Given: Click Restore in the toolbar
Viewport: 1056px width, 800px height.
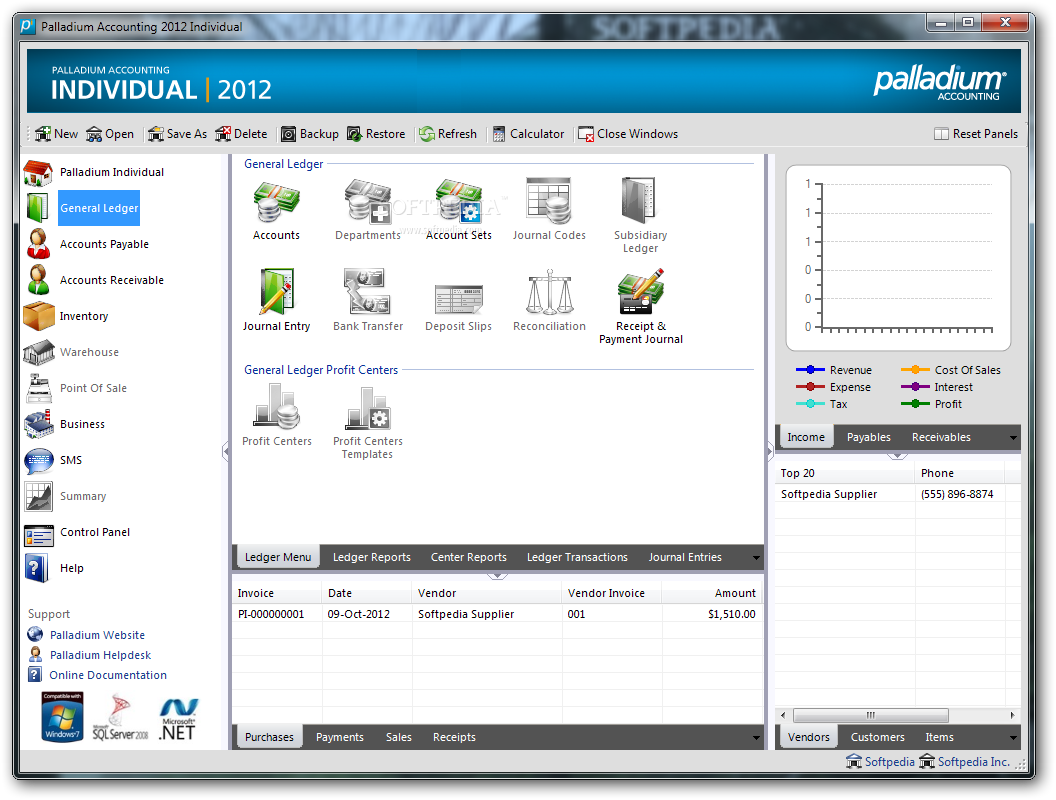Looking at the screenshot, I should pyautogui.click(x=376, y=134).
